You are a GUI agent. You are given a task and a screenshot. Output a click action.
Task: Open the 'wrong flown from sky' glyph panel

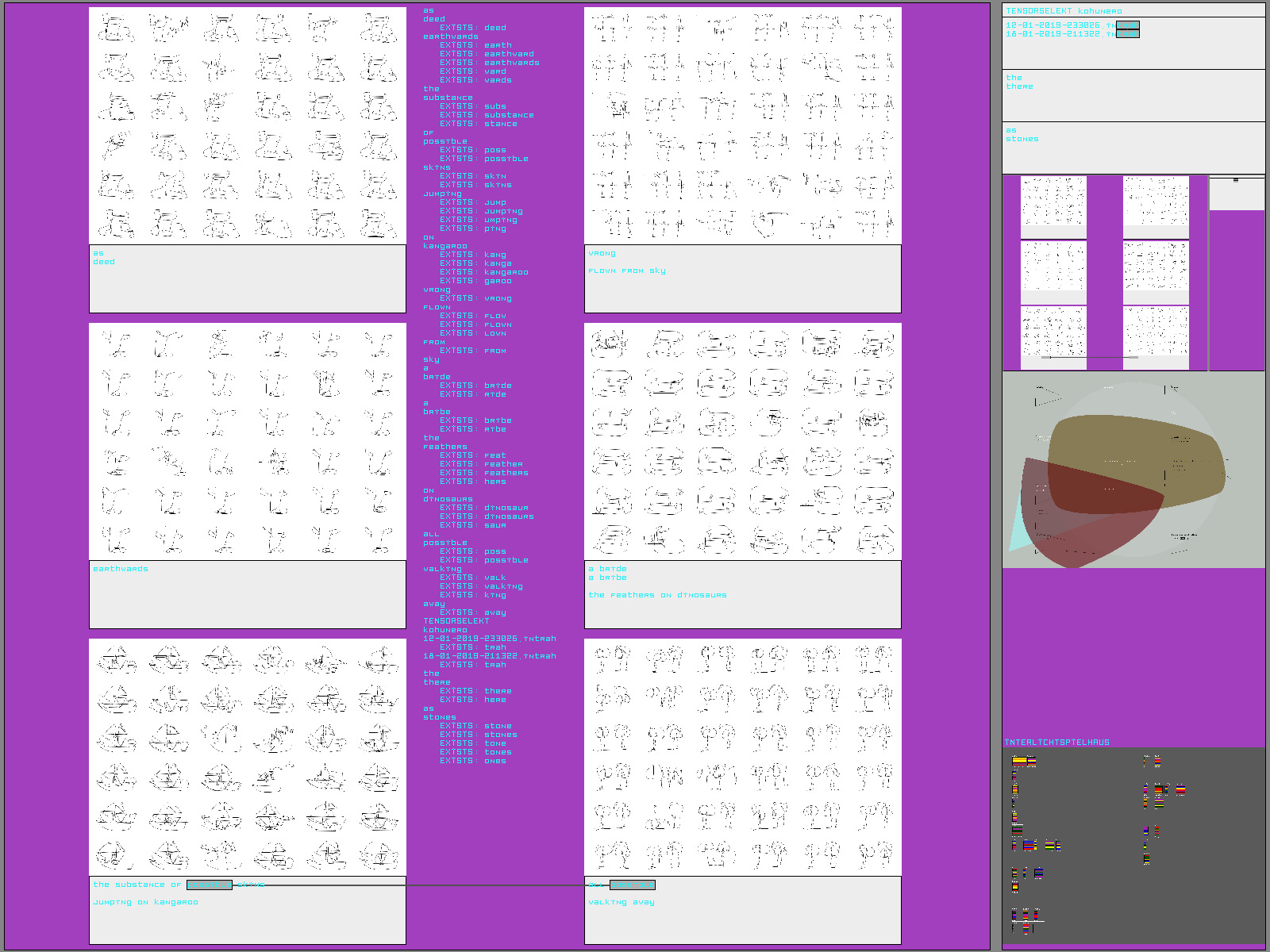coord(742,125)
